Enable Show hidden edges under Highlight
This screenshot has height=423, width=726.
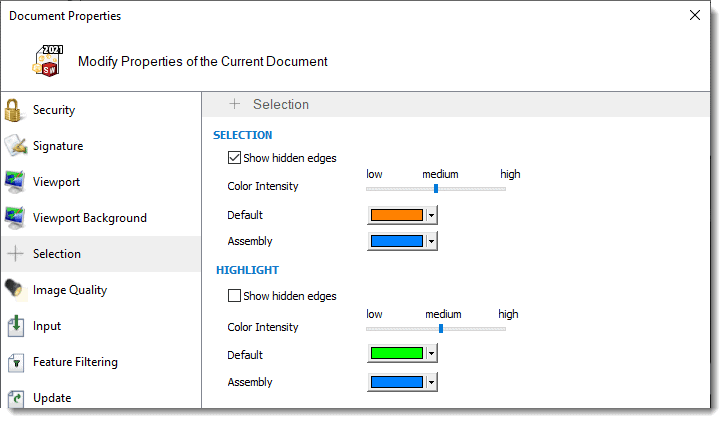[235, 296]
